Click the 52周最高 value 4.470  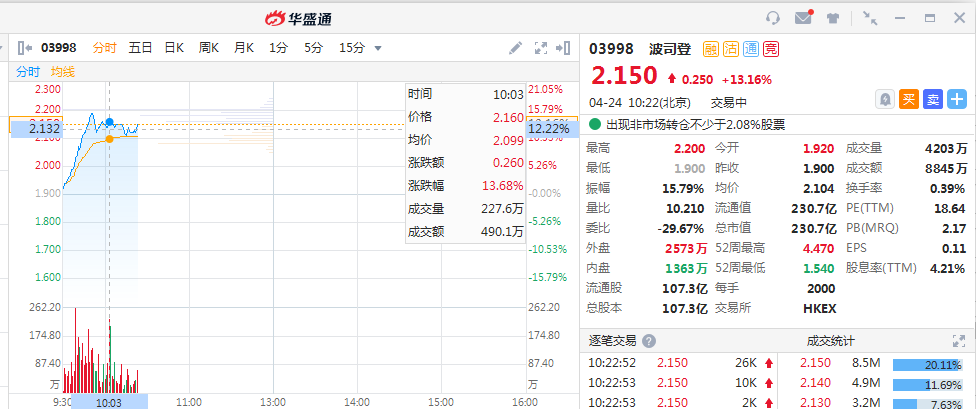click(818, 248)
